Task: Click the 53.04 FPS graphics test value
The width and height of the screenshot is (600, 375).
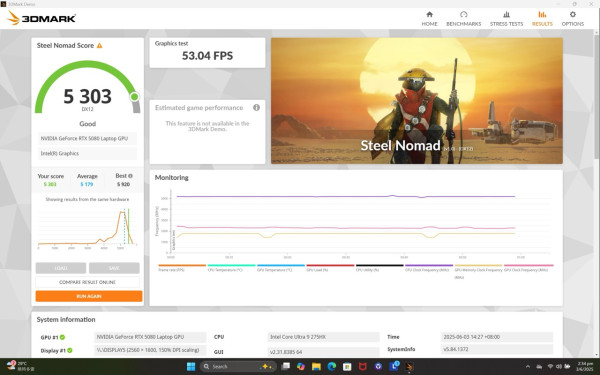Action: click(207, 56)
